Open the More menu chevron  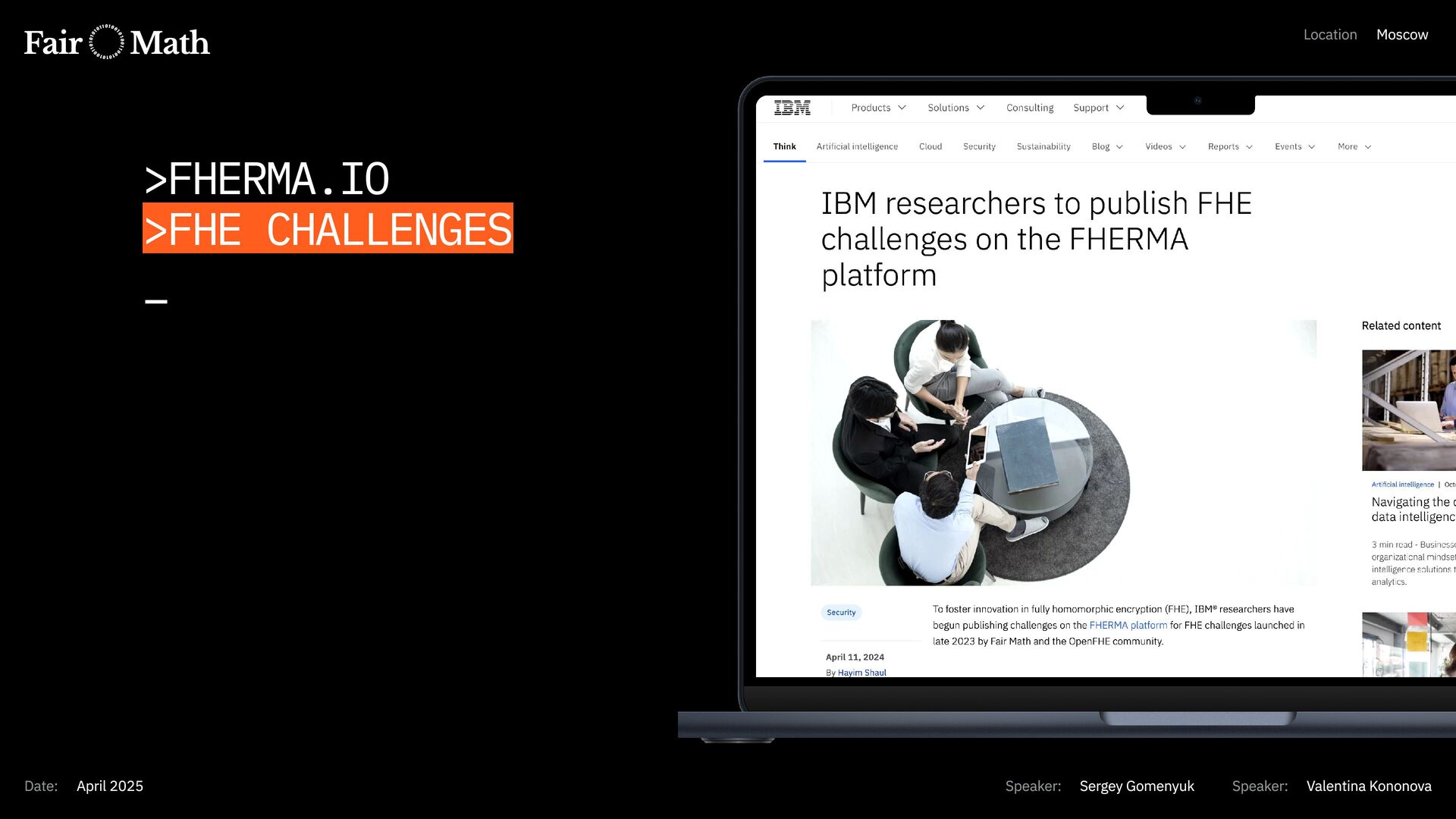point(1367,146)
